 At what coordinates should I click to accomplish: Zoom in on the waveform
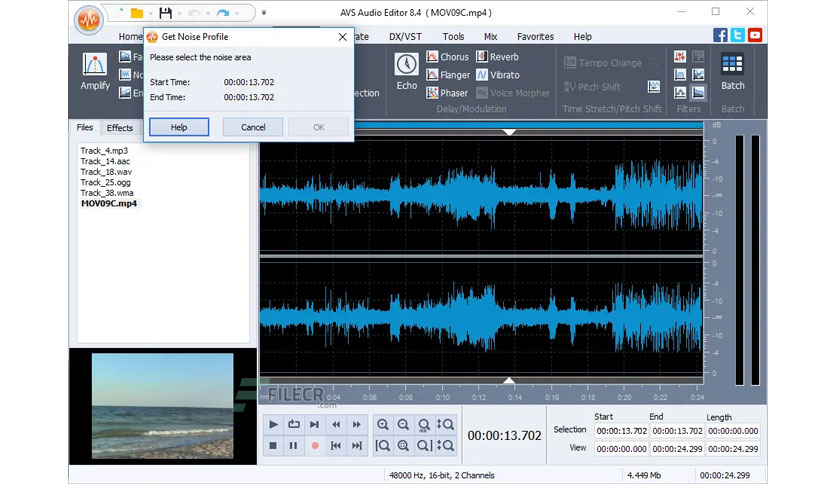click(x=383, y=424)
